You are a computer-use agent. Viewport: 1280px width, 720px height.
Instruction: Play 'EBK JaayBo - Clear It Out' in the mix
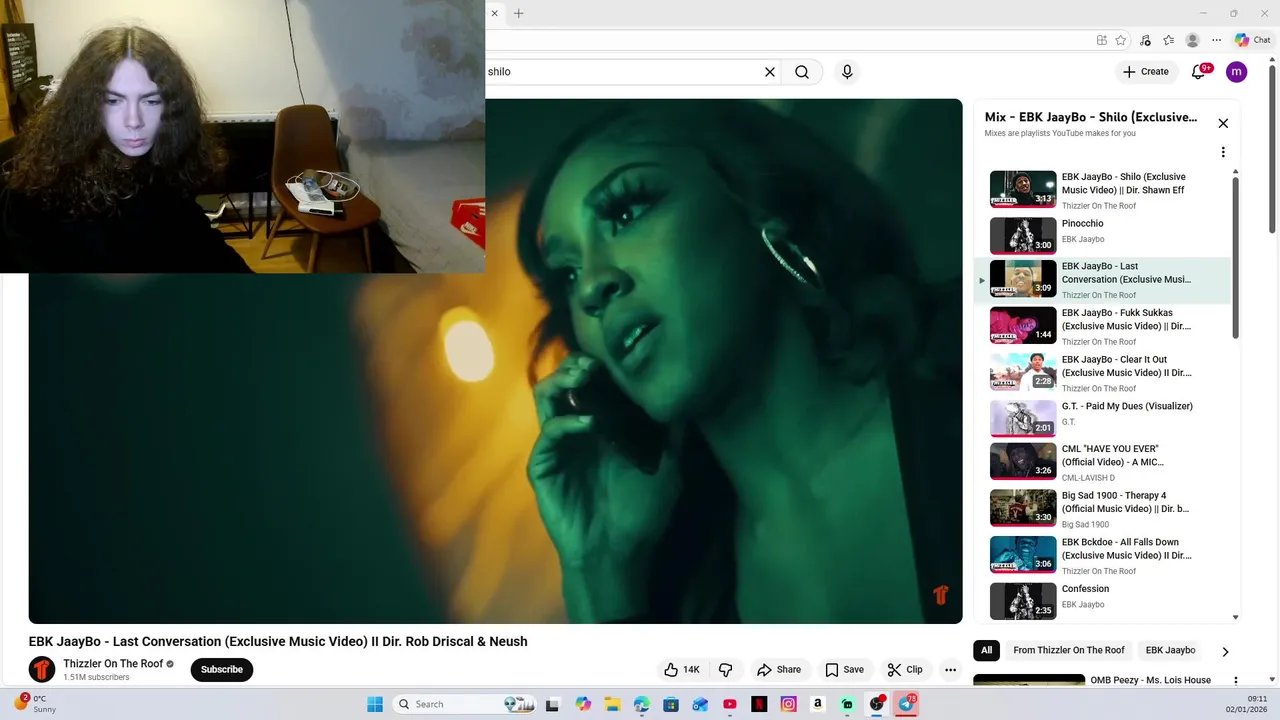click(x=1103, y=372)
